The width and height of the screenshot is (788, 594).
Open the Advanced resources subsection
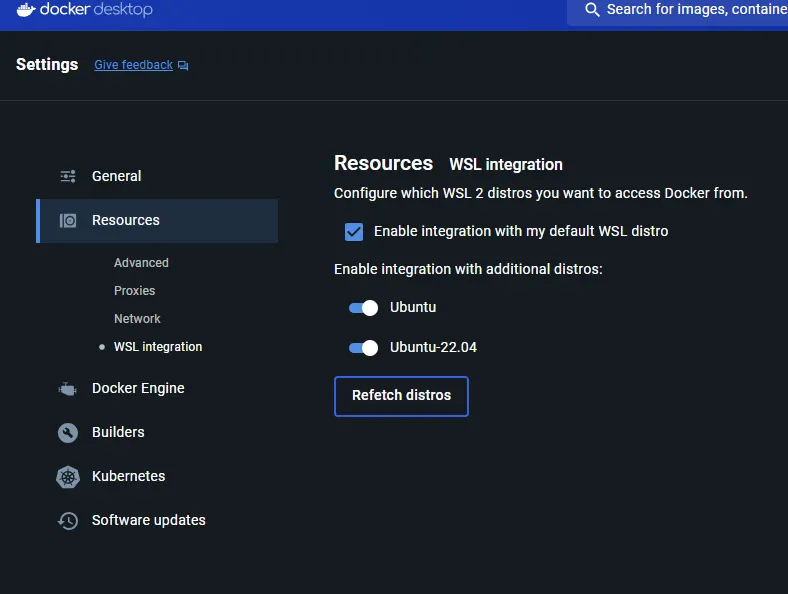(x=141, y=263)
